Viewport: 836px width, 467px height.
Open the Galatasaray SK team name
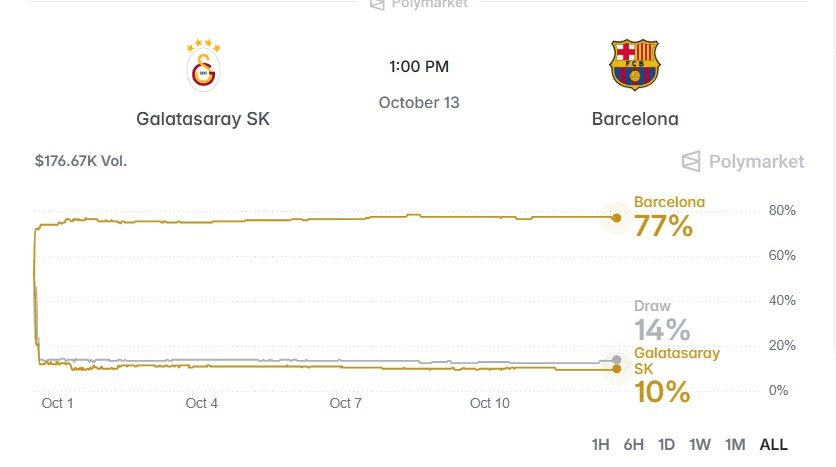203,118
